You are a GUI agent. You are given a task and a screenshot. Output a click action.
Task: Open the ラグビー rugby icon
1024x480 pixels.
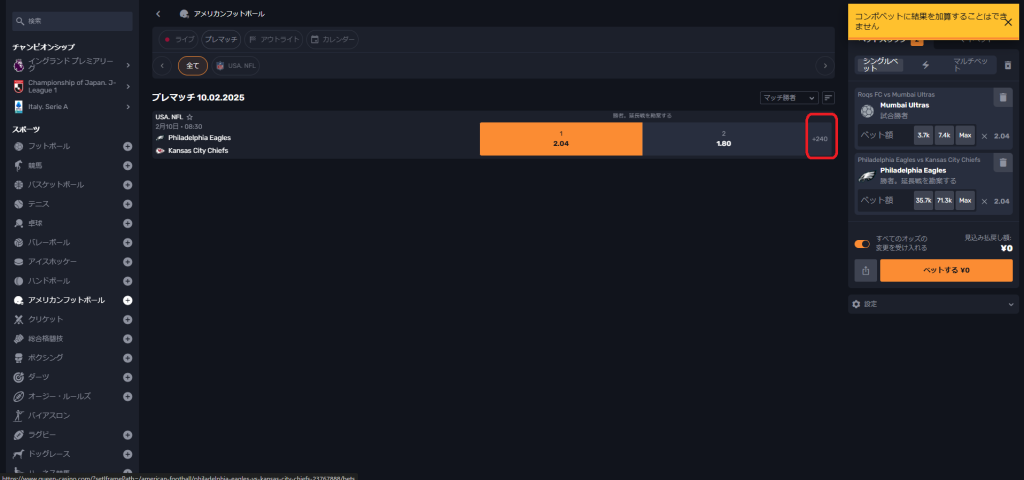click(19, 435)
